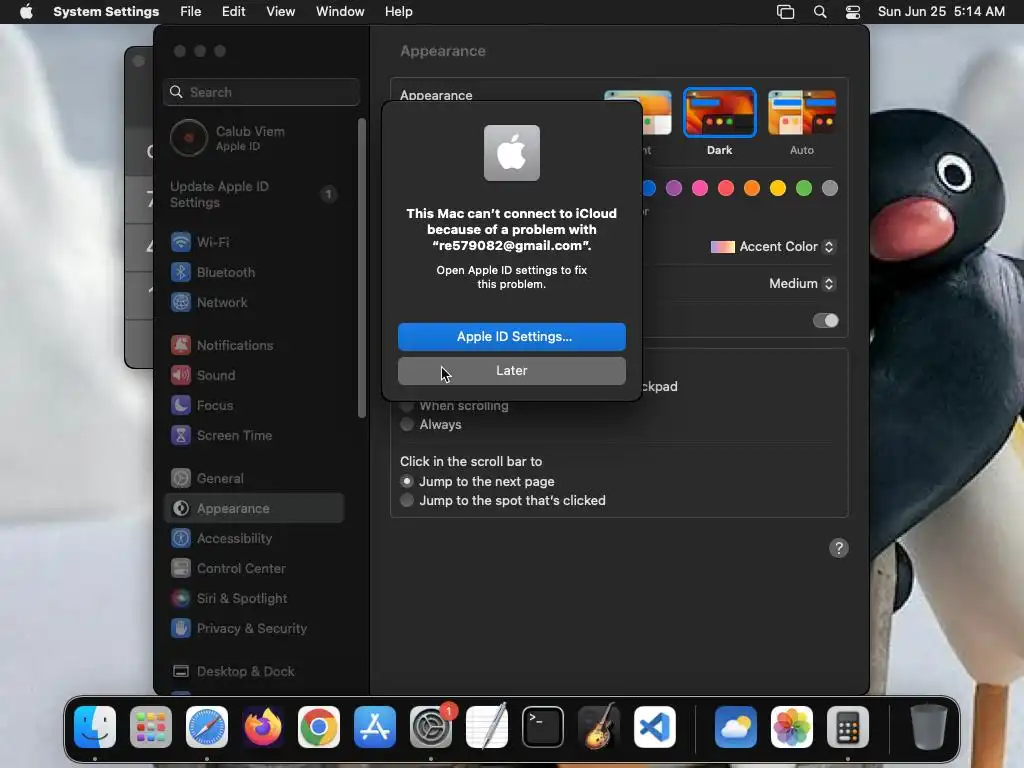Open Desktop & Dock in sidebar
Image resolution: width=1024 pixels, height=768 pixels.
pos(254,672)
